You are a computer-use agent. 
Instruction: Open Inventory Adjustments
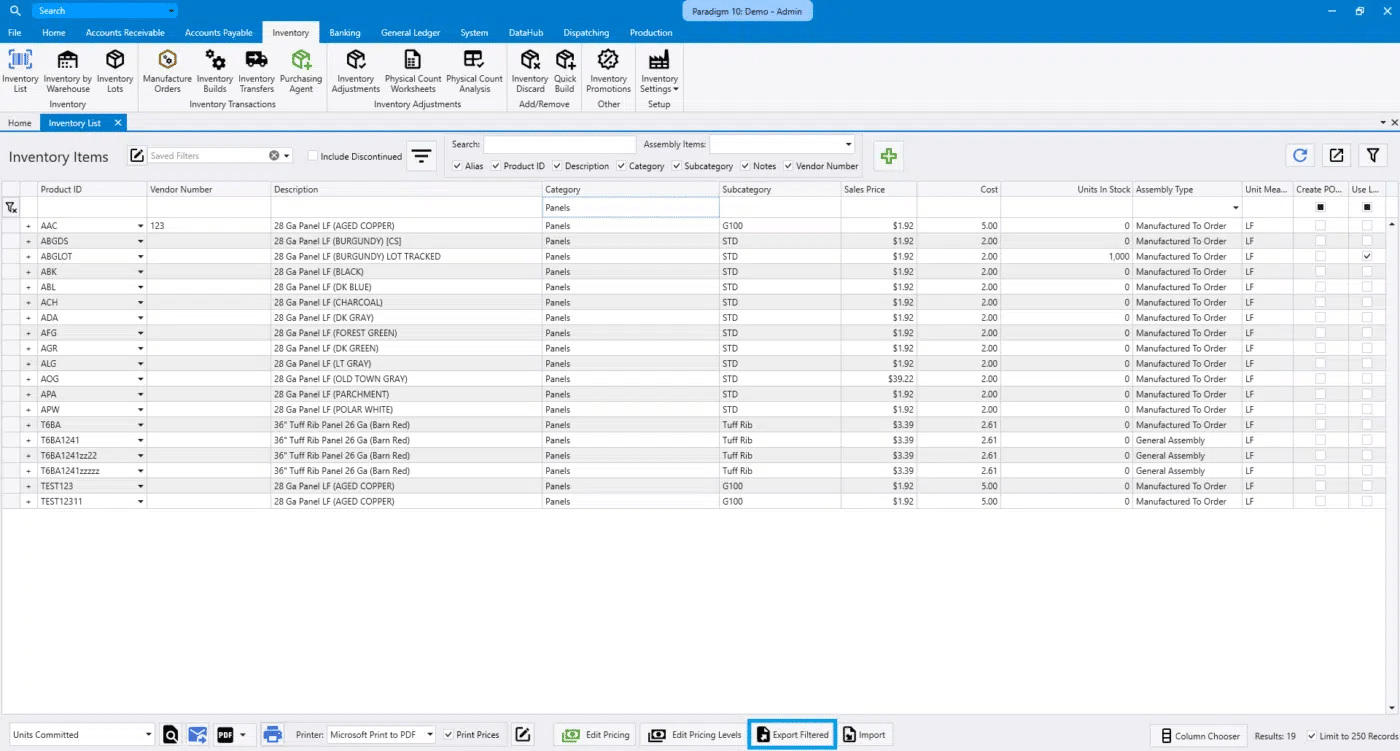[x=356, y=71]
